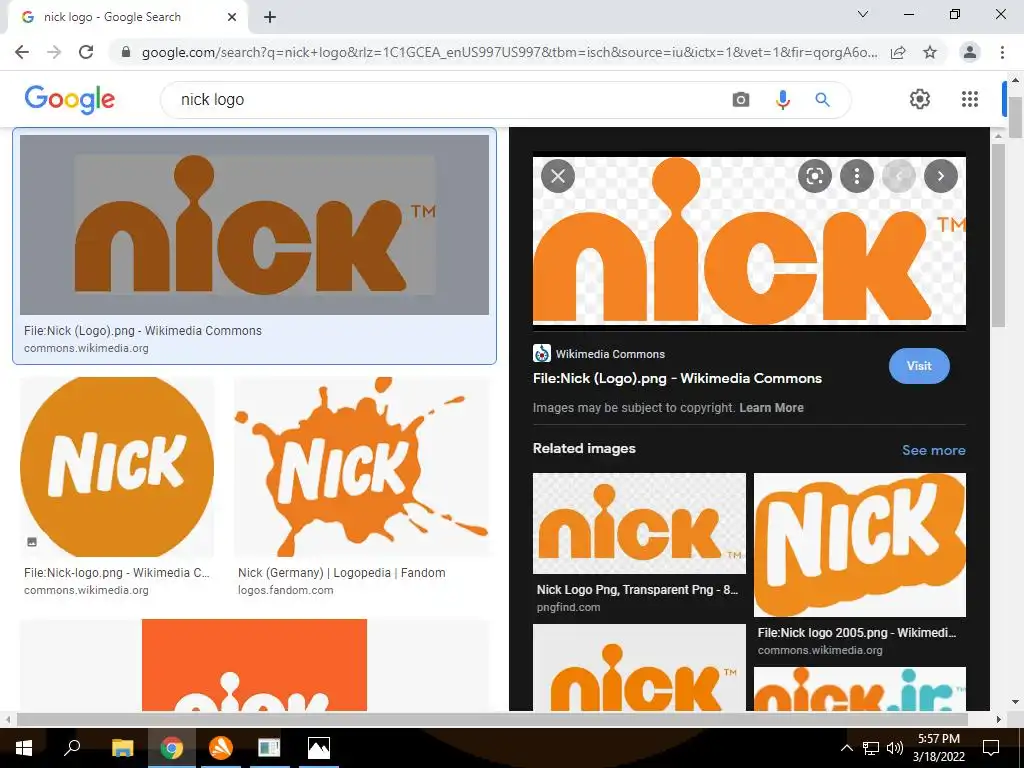The height and width of the screenshot is (768, 1024).
Task: Go to Google home via logo
Action: coord(70,99)
